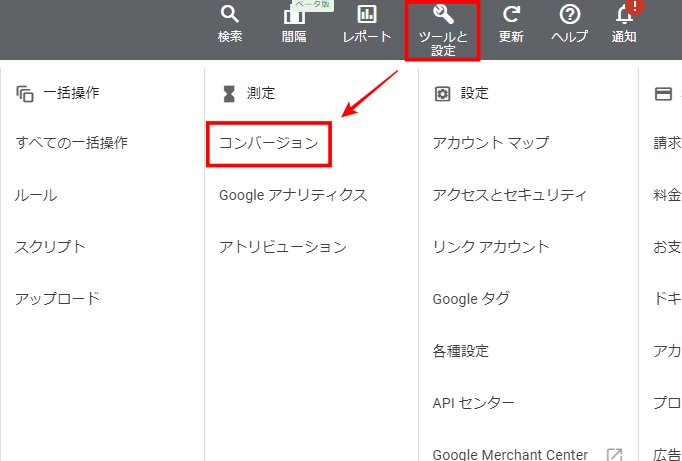Go to アクセスとセキュリティ
Image resolution: width=682 pixels, height=461 pixels.
(509, 195)
